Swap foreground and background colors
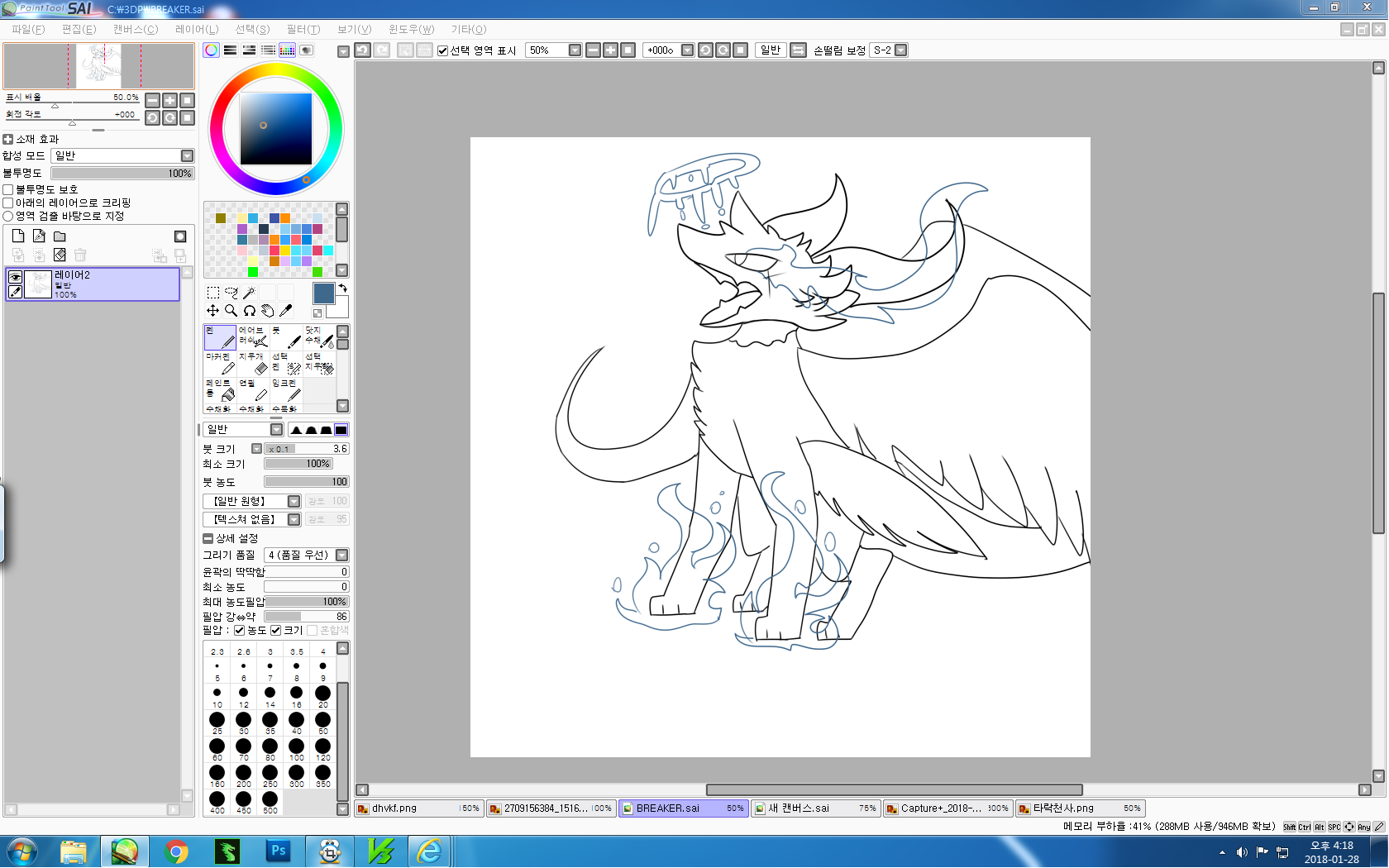 (342, 288)
